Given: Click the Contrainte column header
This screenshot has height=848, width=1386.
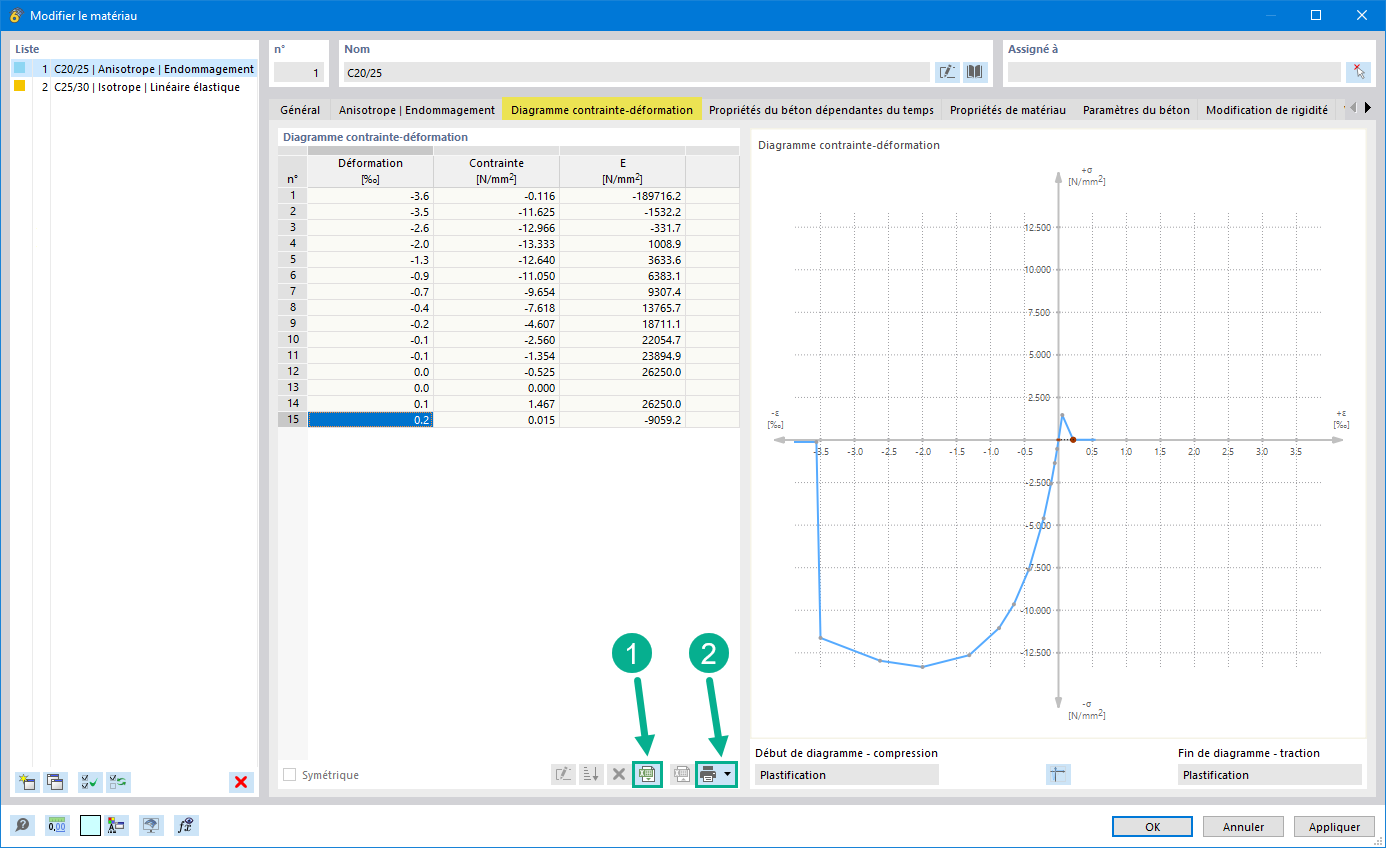Looking at the screenshot, I should coord(496,170).
